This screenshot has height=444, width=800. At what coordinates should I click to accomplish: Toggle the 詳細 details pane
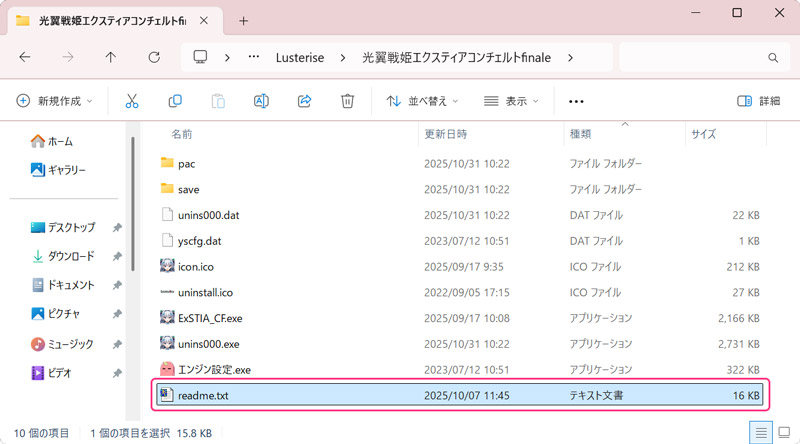pos(758,101)
